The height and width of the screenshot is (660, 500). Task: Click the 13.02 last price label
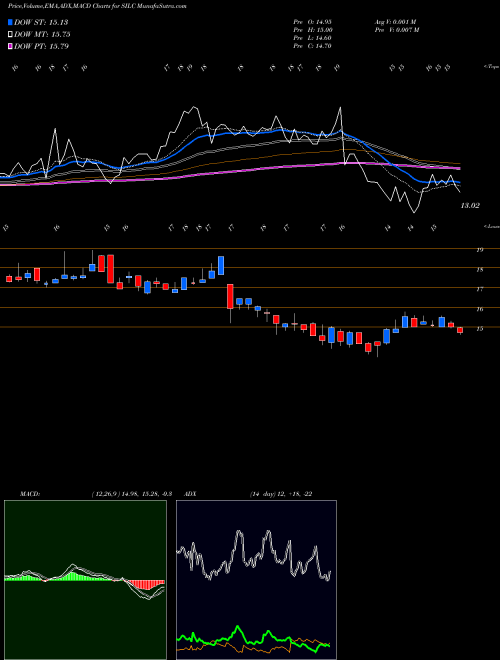(470, 206)
